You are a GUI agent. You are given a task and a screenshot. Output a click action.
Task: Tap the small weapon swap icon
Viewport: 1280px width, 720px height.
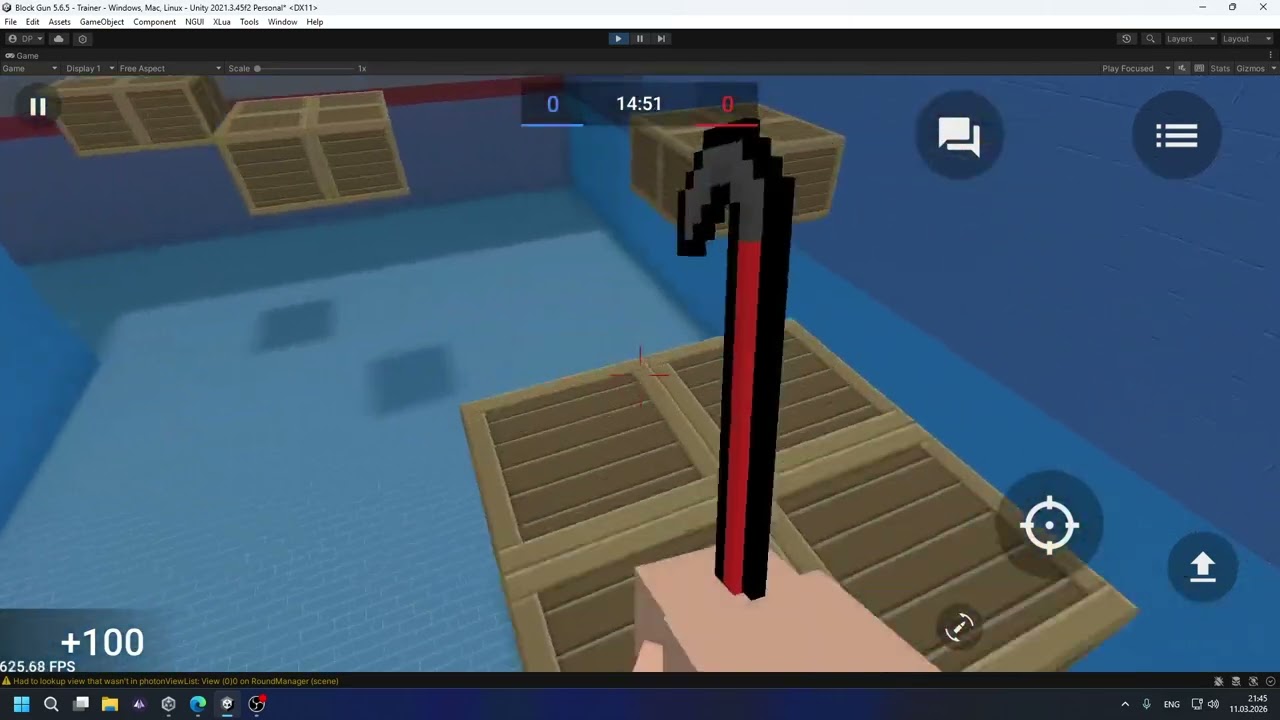[x=959, y=627]
